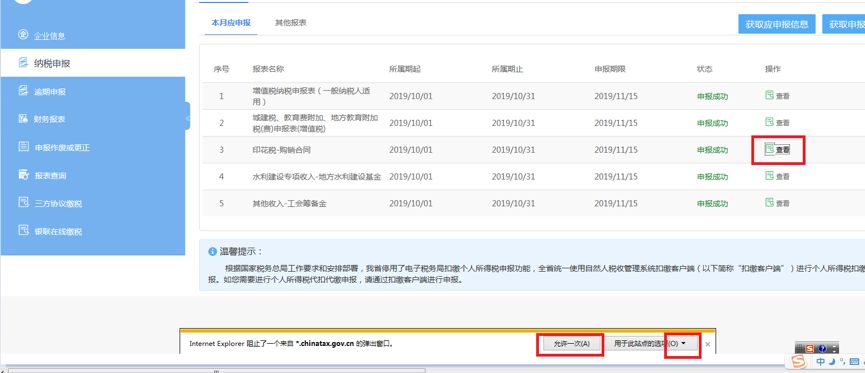The image size is (865, 373).
Task: Select 其他收入-工会筹备金 report name
Action: pos(289,203)
